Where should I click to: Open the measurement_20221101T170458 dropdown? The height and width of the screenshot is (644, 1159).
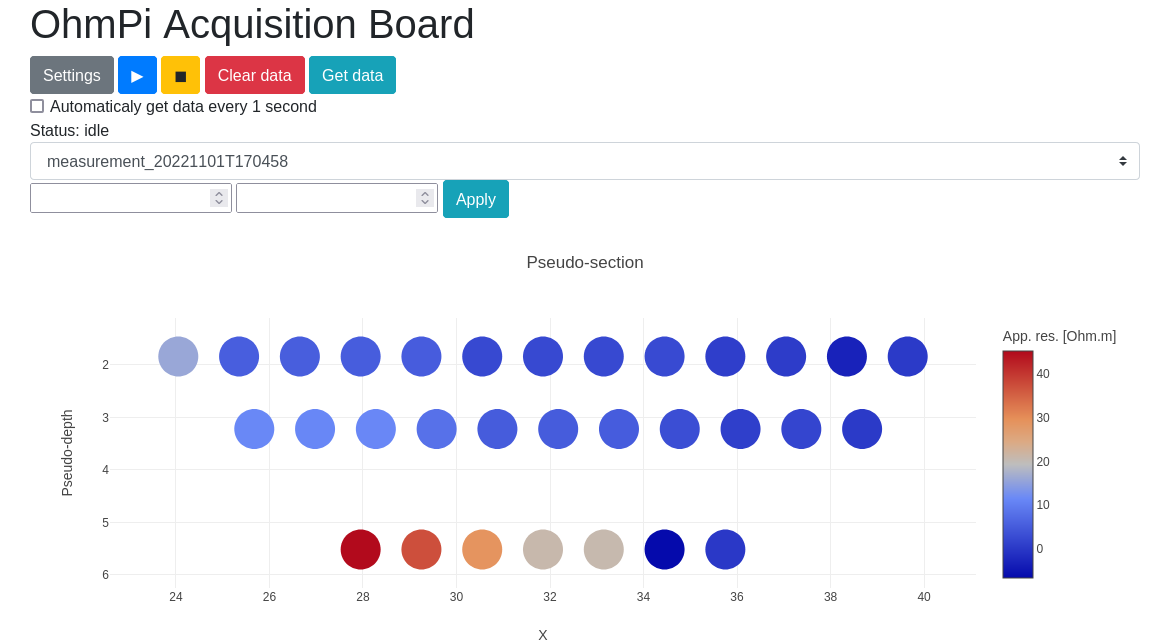584,161
